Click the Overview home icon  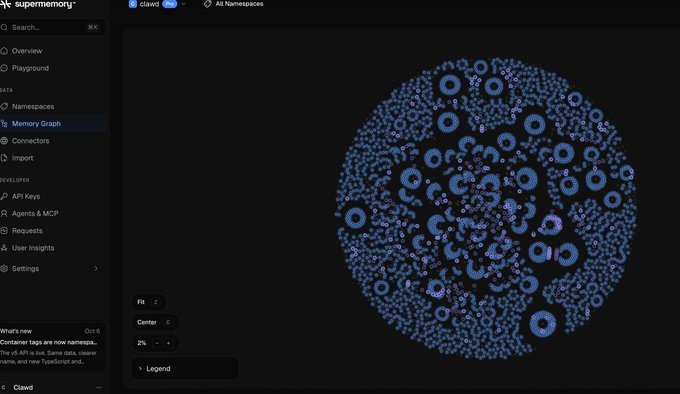coord(4,51)
